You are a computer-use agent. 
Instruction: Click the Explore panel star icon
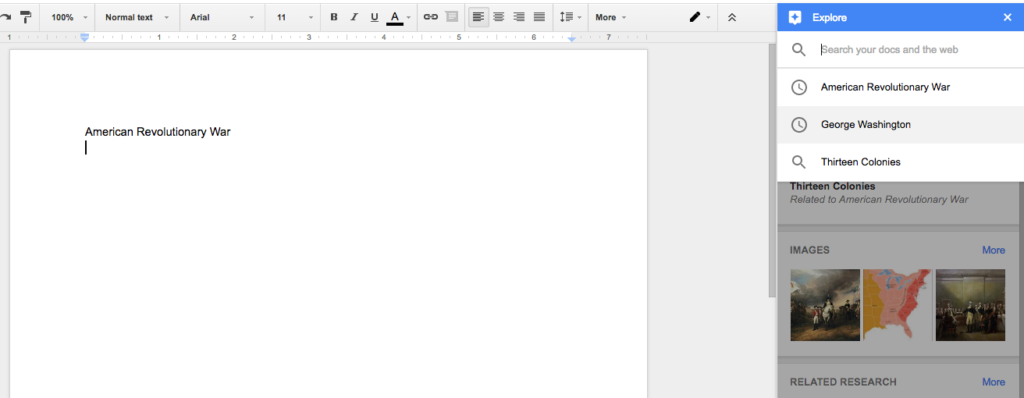(x=795, y=18)
